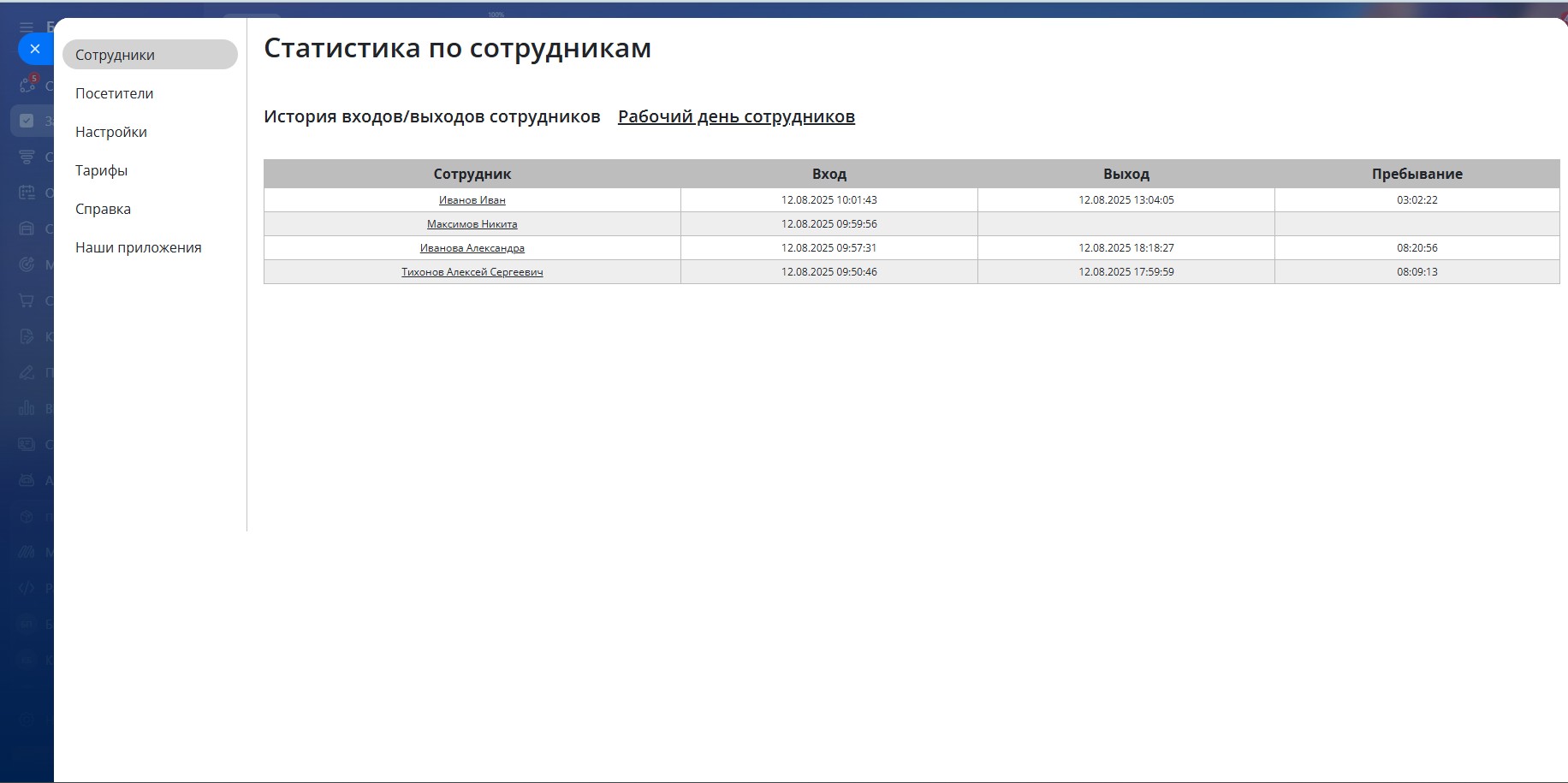Select entry time 12.08.2025 09:59:56

coord(829,224)
